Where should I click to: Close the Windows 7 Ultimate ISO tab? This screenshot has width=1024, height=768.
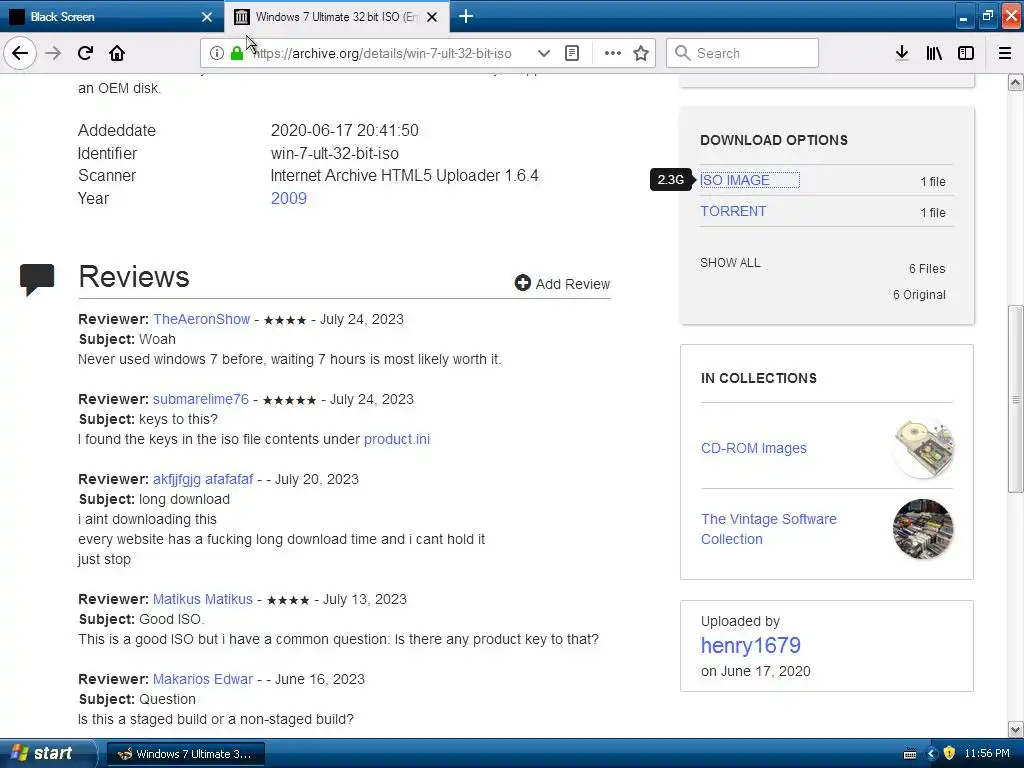pyautogui.click(x=432, y=17)
